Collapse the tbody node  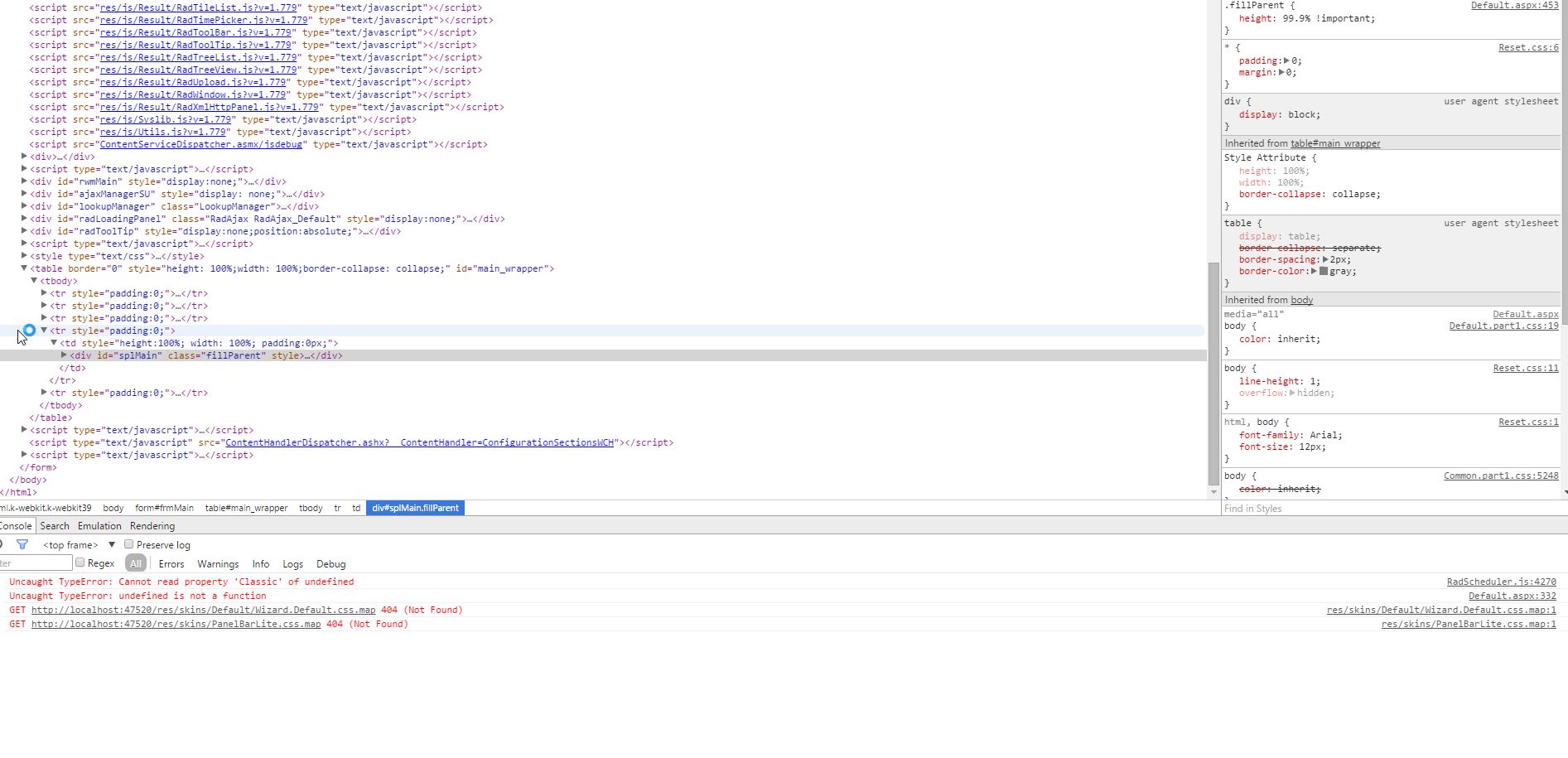coord(34,281)
